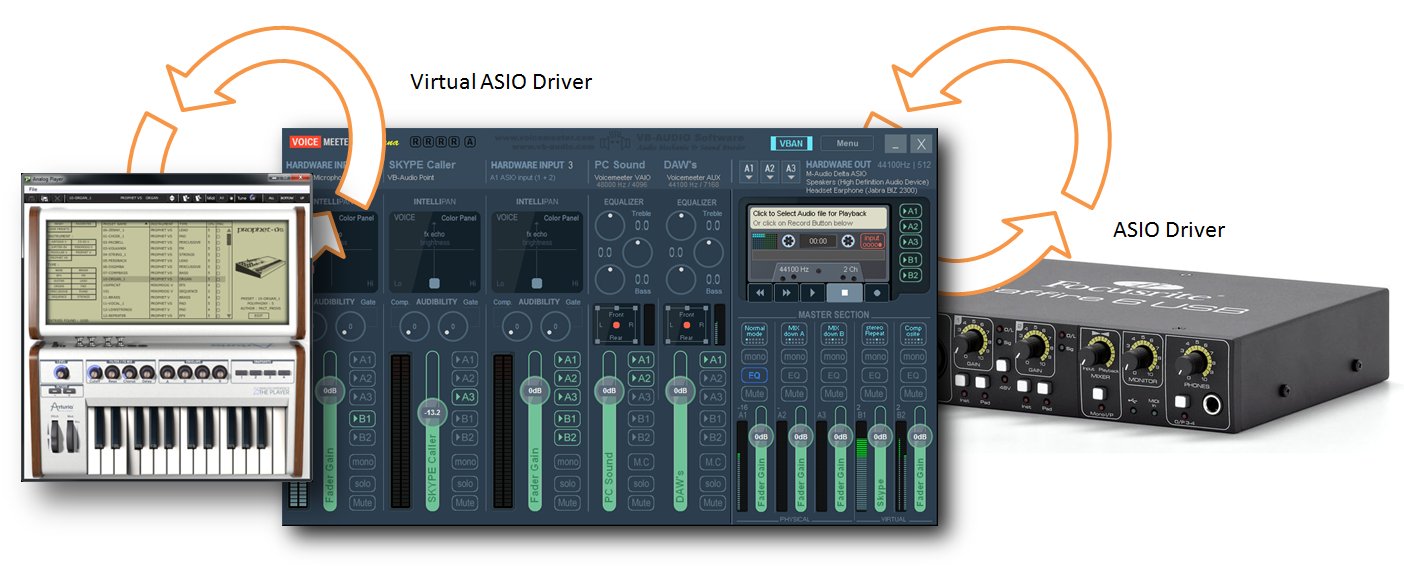1404x576 pixels.
Task: Click the Cutoff knob in Analog Player
Action: coord(94,375)
